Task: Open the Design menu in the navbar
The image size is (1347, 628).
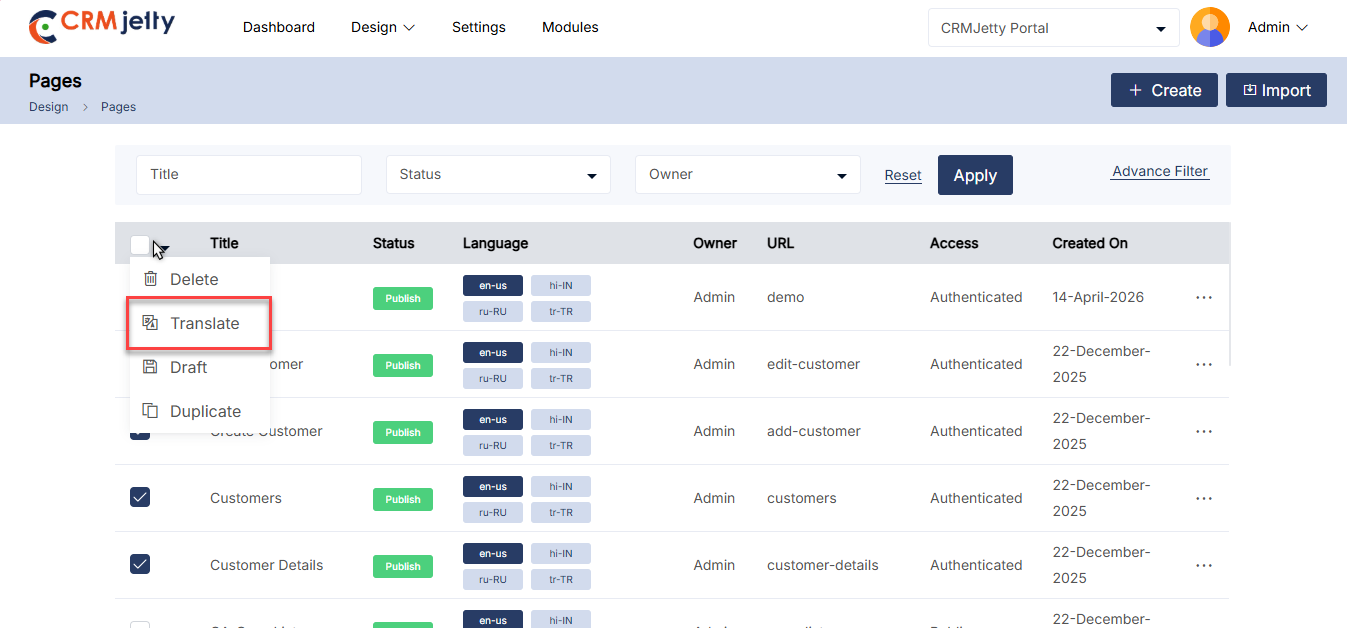Action: 382,28
